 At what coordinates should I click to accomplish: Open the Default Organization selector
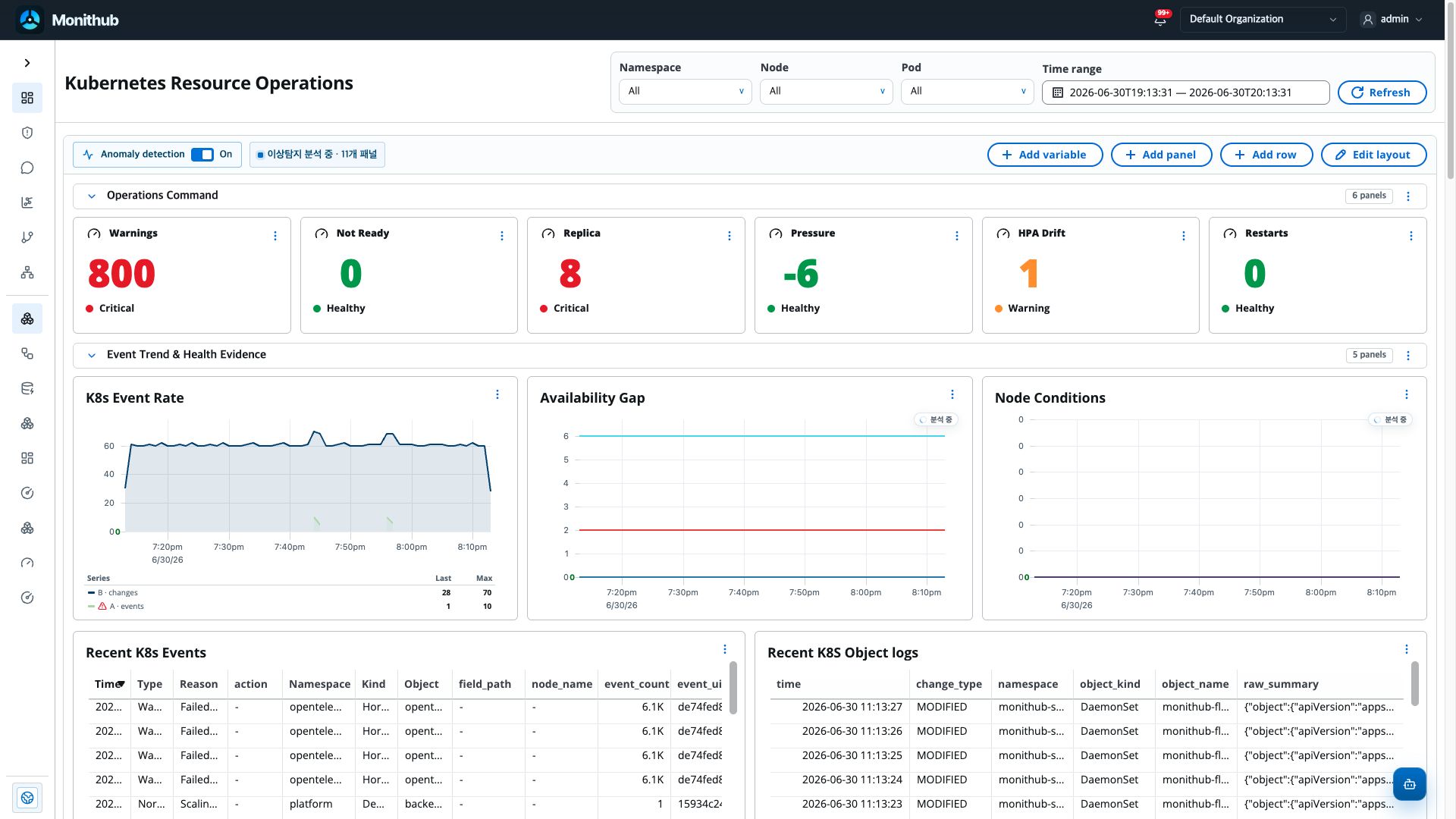point(1263,20)
